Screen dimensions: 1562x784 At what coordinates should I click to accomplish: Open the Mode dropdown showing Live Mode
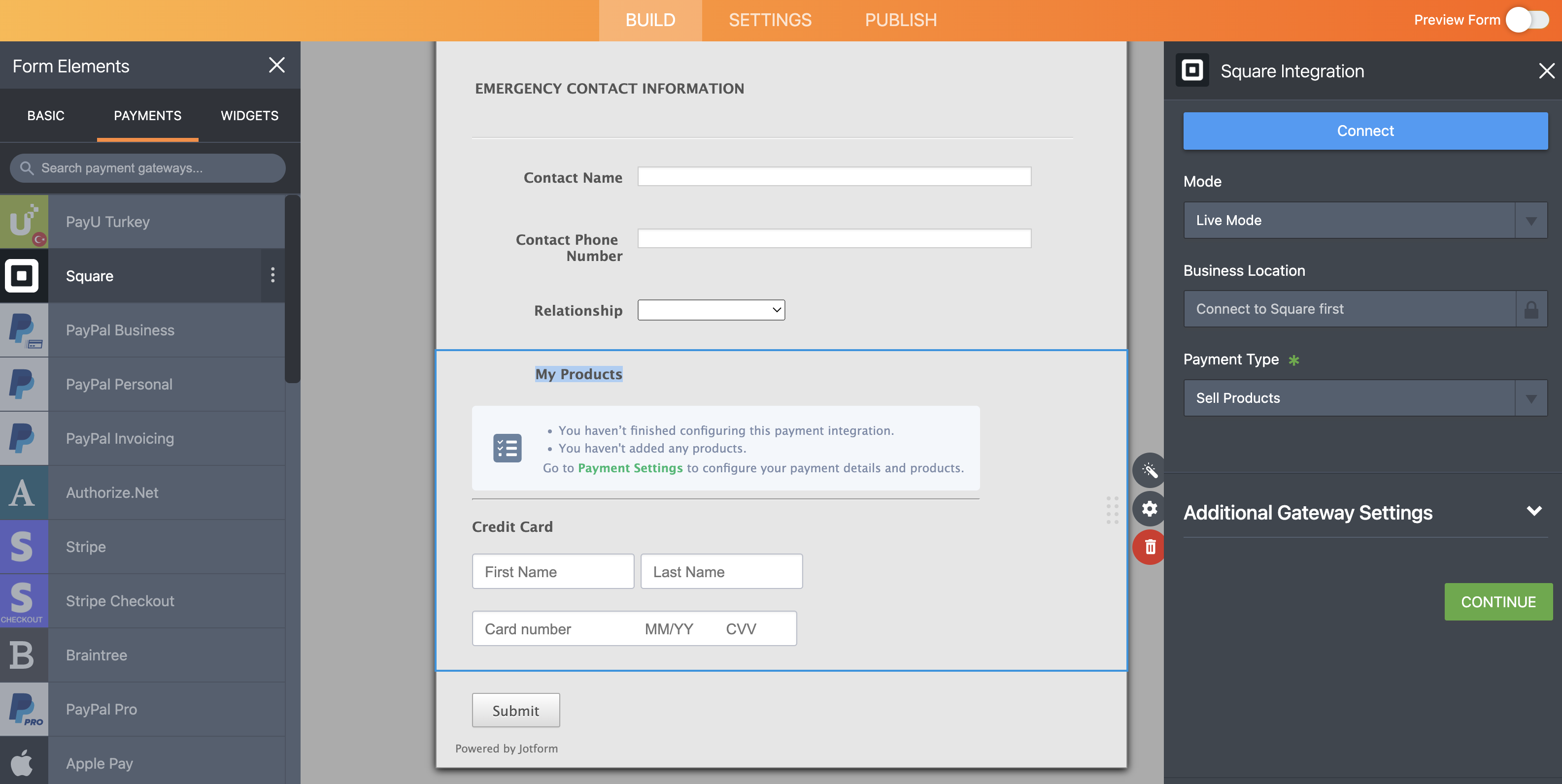(1364, 221)
